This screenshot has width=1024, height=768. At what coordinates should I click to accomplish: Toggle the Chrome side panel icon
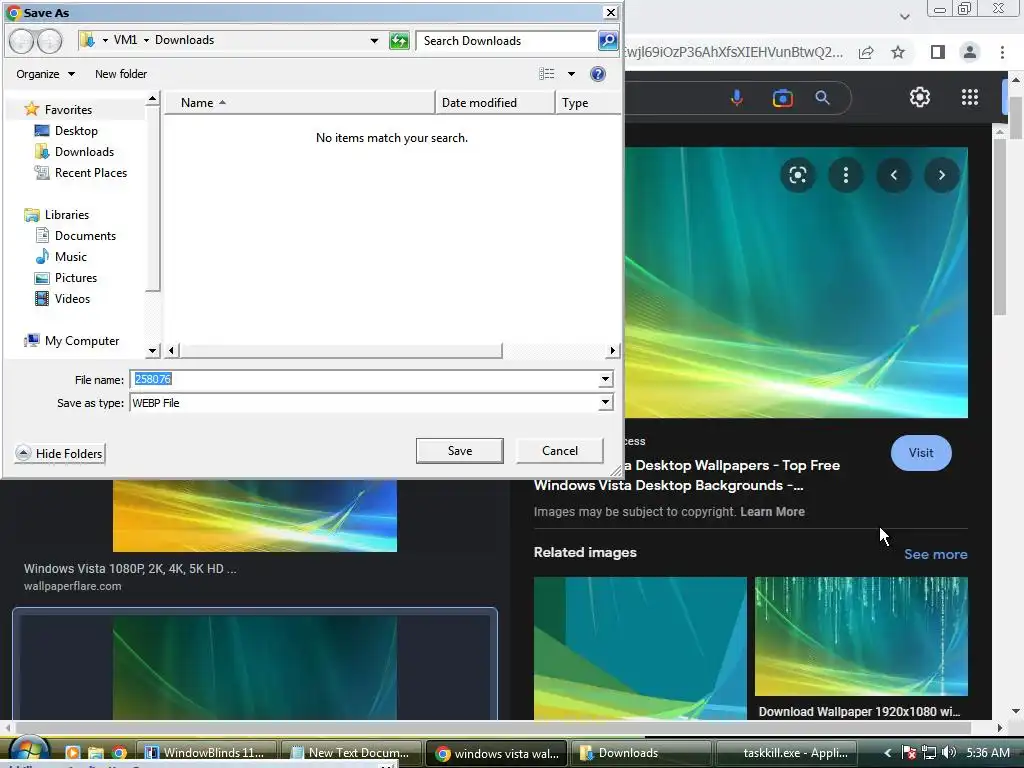tap(938, 52)
